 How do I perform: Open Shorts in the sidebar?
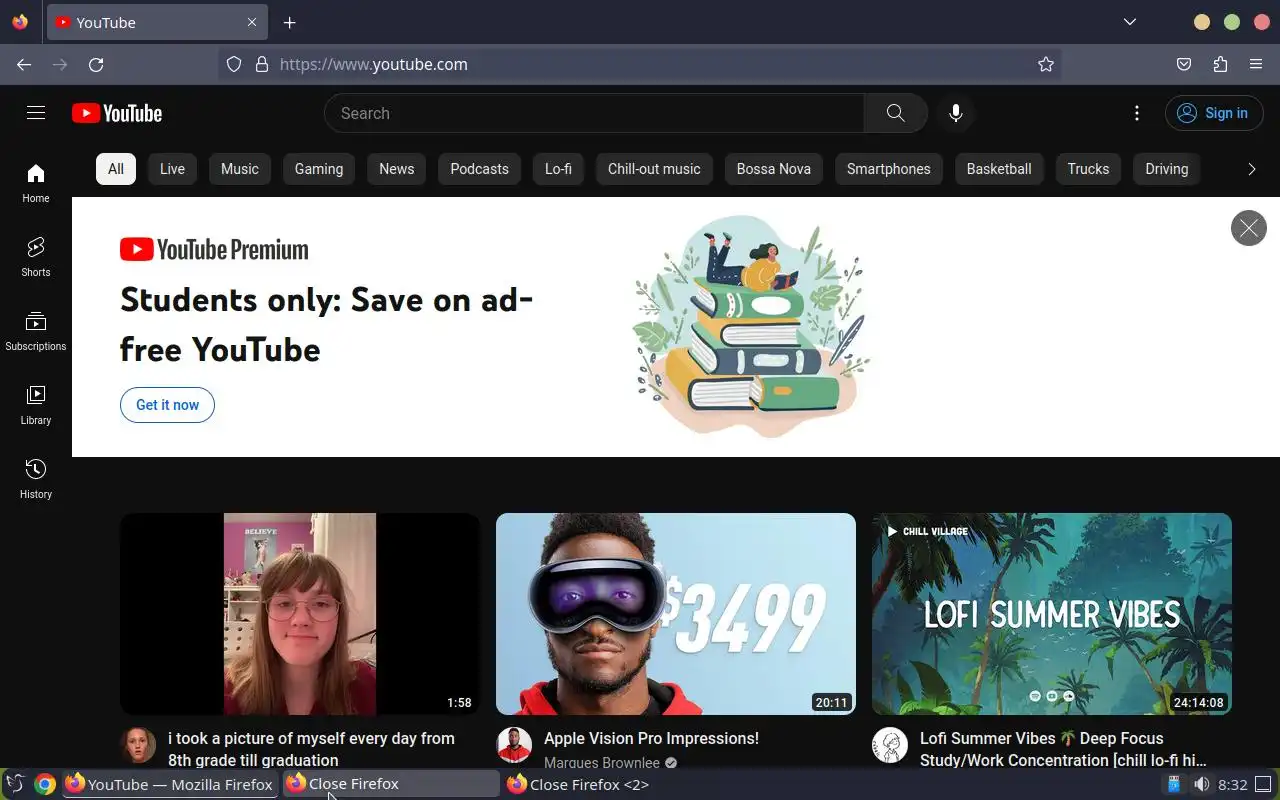pos(36,257)
